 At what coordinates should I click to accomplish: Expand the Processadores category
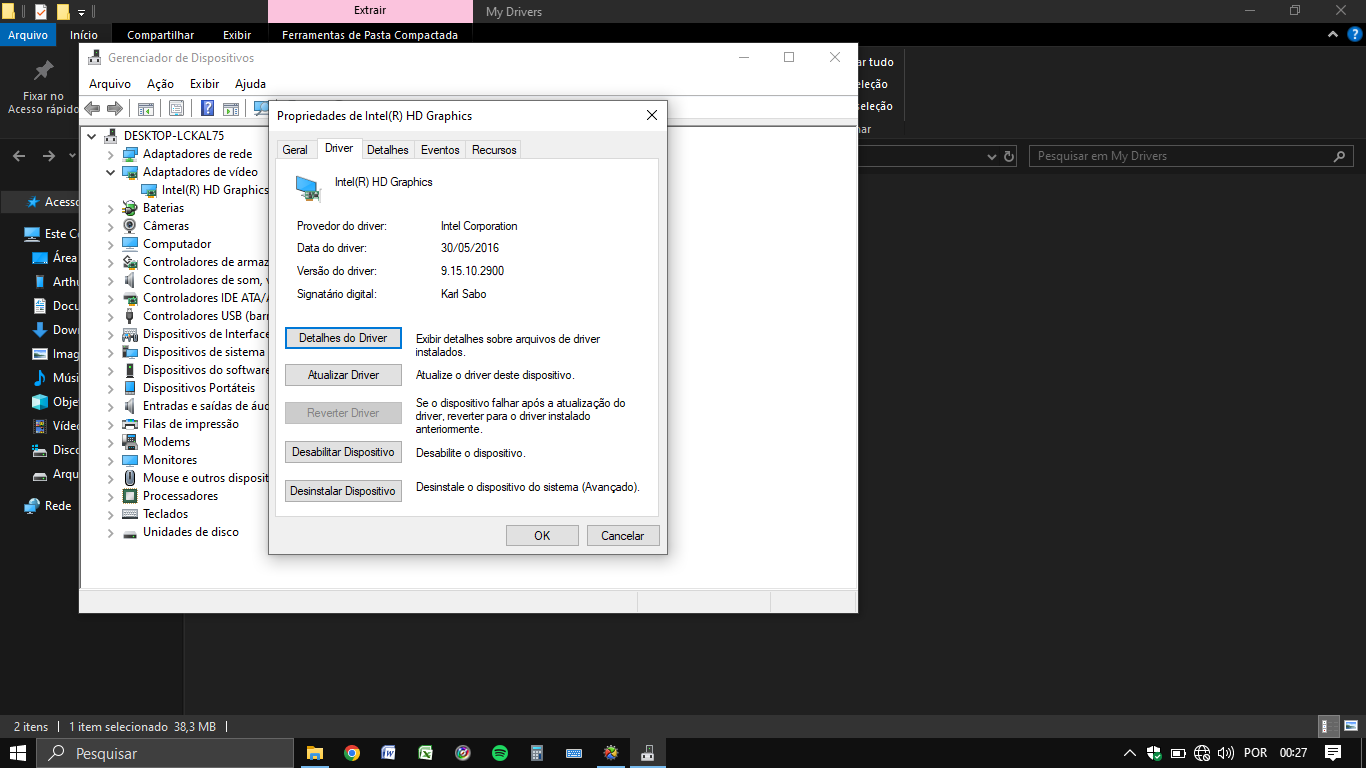coord(111,496)
